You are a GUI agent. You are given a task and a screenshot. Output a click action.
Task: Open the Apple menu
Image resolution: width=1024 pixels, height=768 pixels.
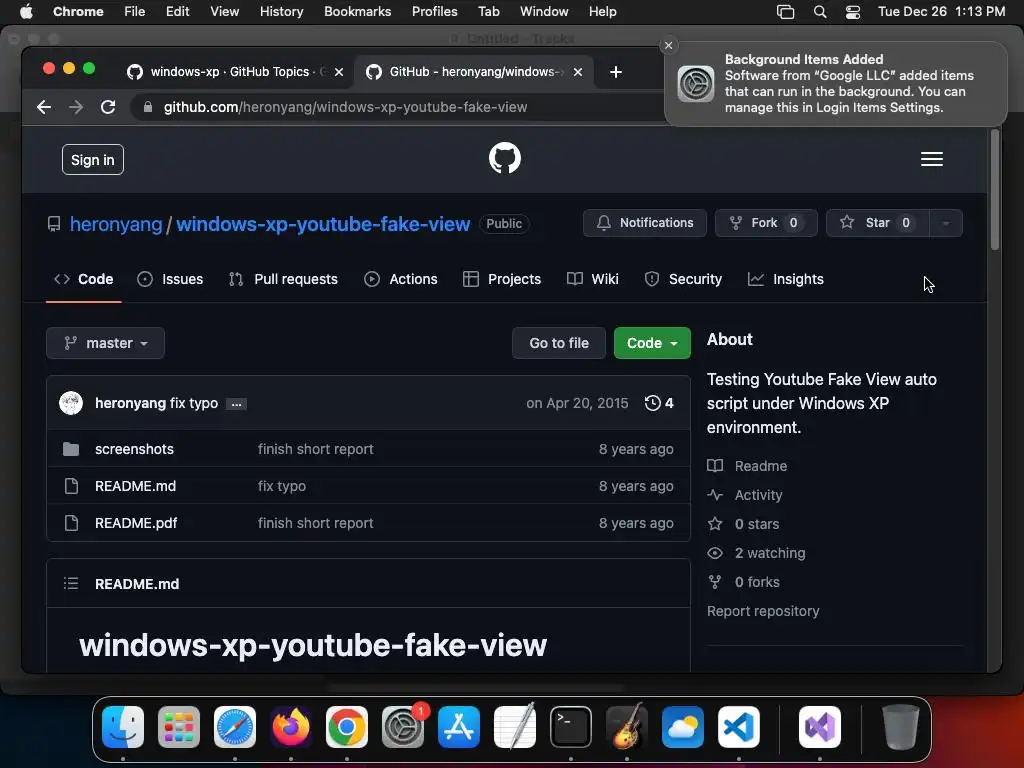[x=25, y=12]
